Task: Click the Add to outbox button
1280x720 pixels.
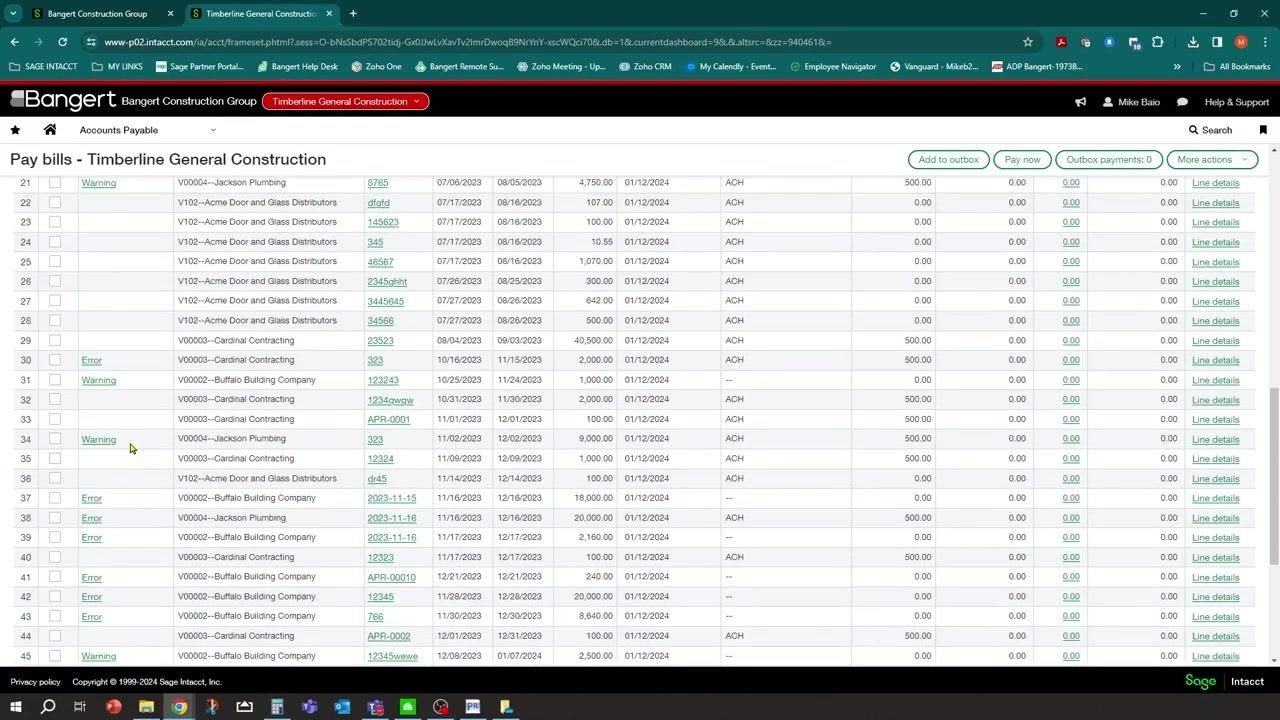Action: tap(949, 160)
